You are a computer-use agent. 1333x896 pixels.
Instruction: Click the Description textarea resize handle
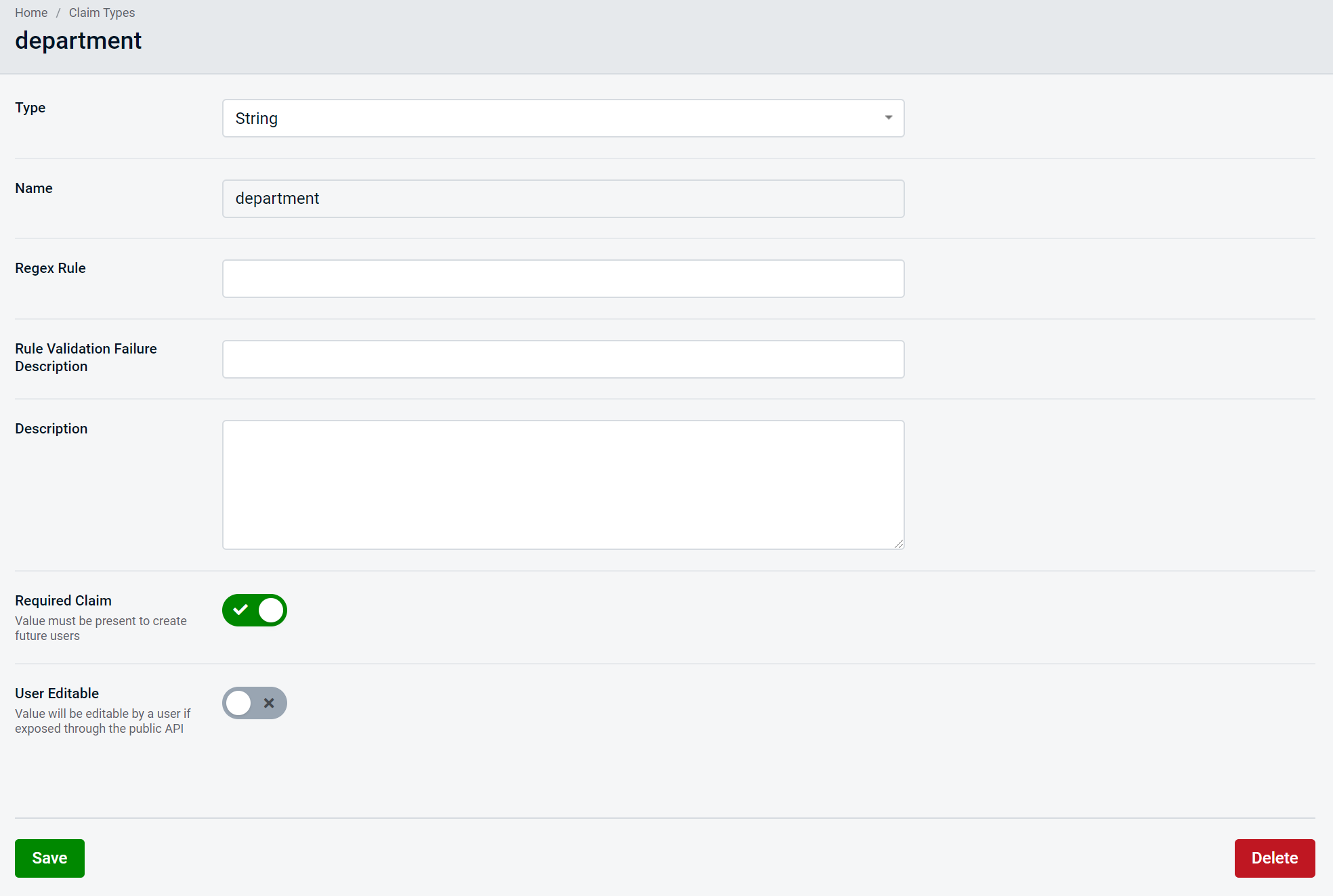[x=898, y=543]
